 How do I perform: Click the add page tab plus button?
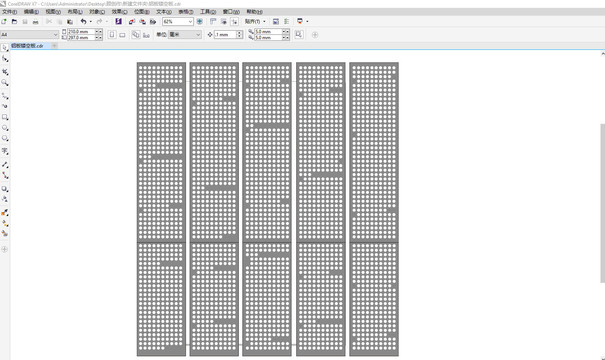tap(55, 46)
